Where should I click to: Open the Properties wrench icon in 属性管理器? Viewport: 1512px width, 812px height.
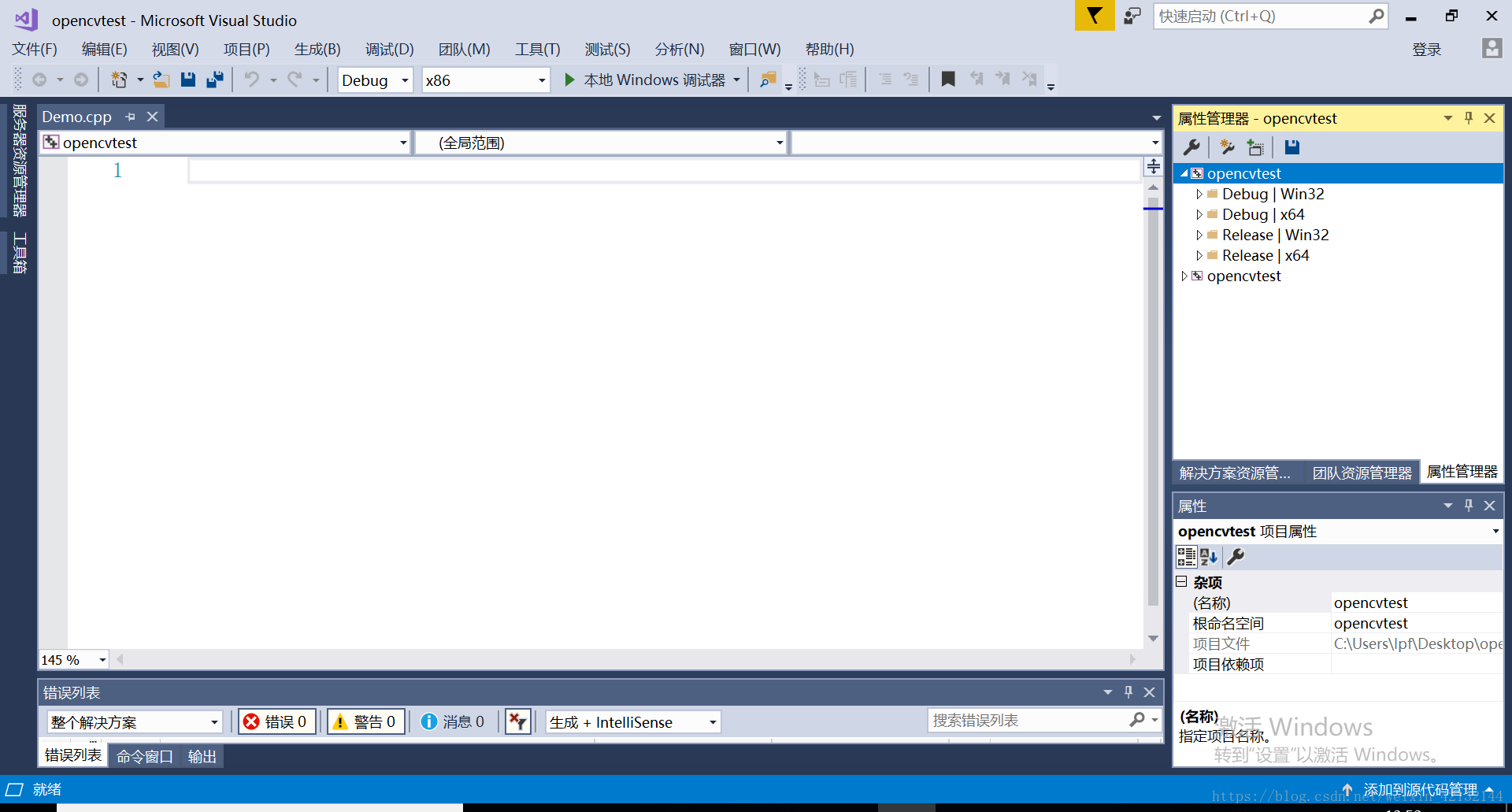(1191, 147)
